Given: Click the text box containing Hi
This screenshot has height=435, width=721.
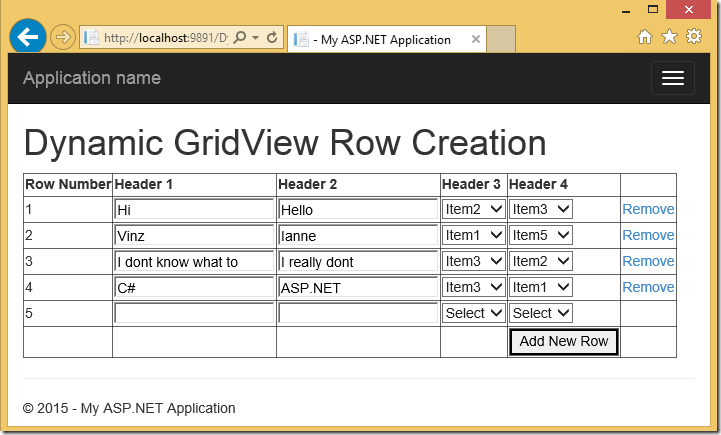Looking at the screenshot, I should 194,210.
